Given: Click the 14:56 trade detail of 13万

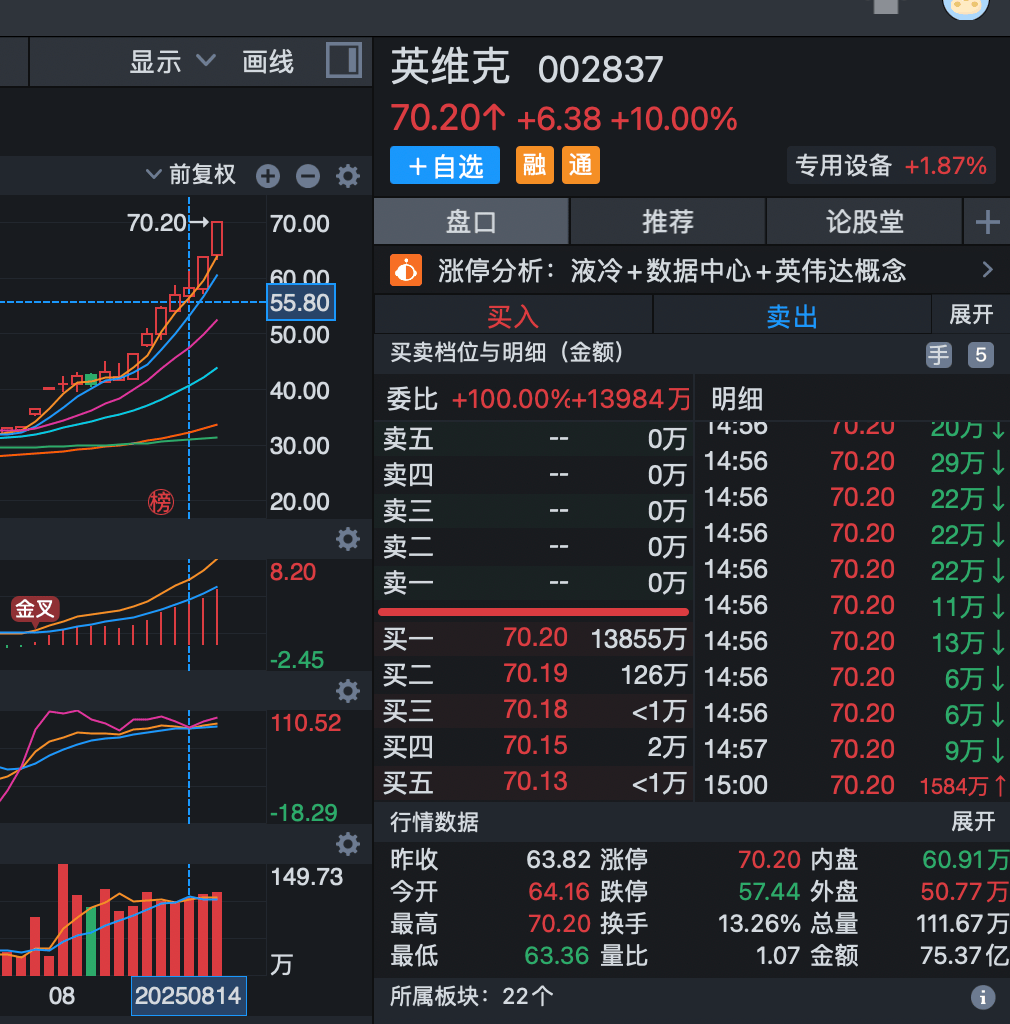Looking at the screenshot, I should click(x=855, y=641).
